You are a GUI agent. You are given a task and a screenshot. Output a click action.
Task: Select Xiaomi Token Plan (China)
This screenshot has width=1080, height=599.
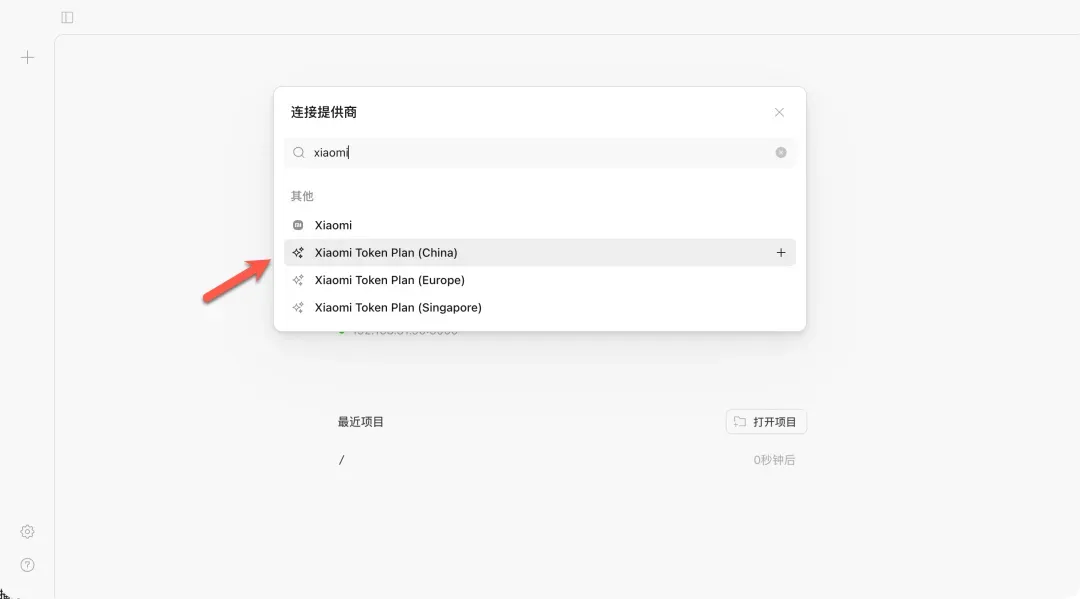(540, 253)
